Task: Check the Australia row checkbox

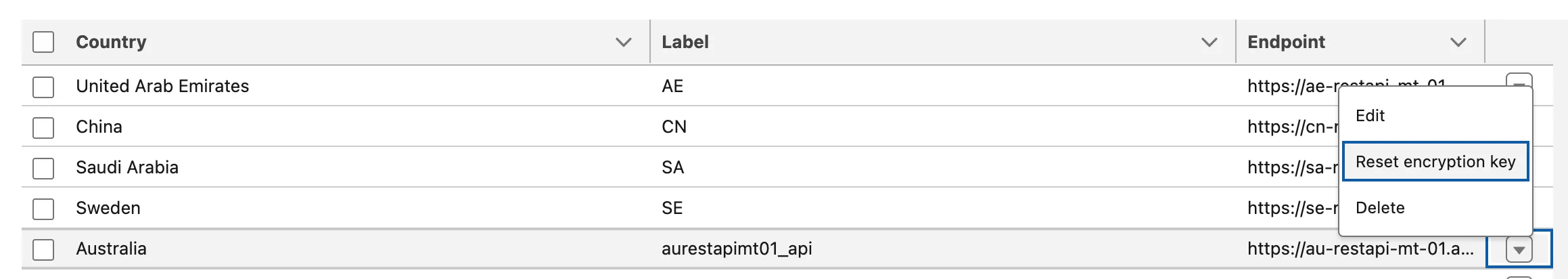Action: coord(43,249)
